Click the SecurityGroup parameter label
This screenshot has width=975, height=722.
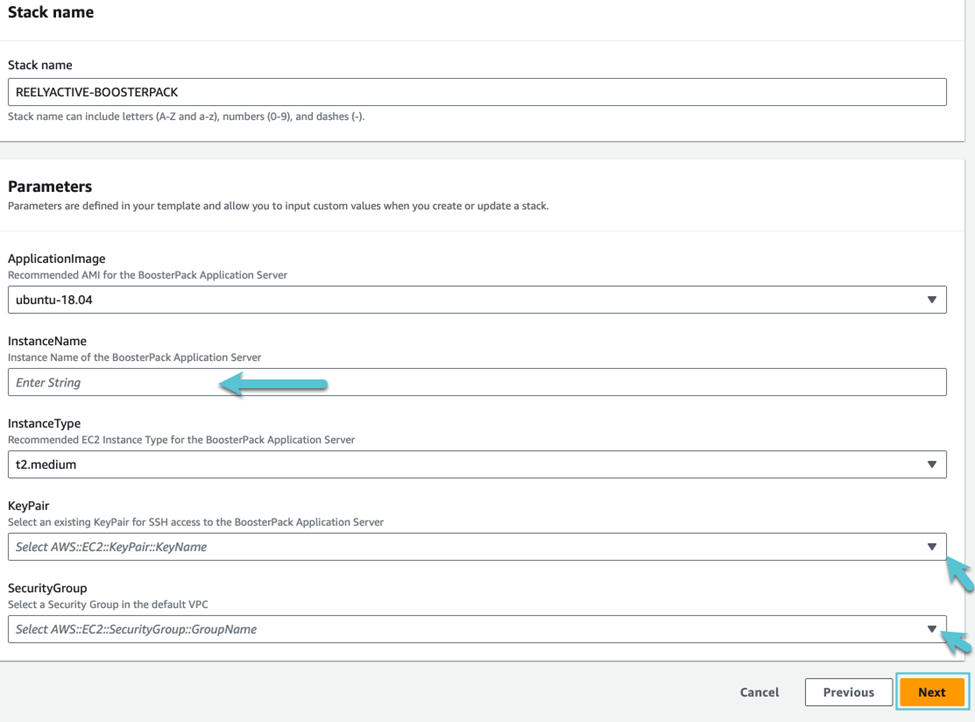(47, 588)
